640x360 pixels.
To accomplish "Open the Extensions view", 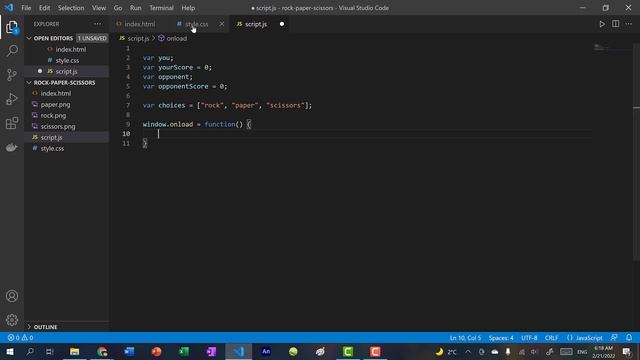I will tap(12, 123).
